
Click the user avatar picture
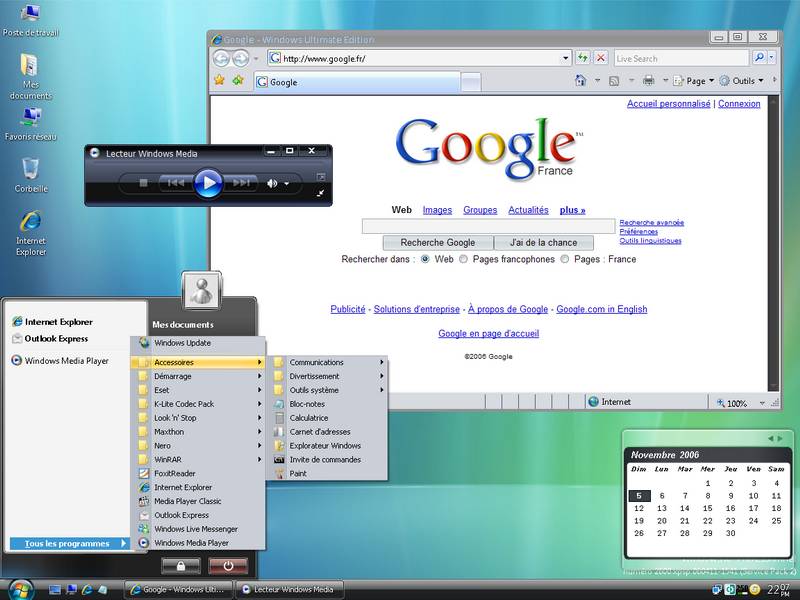[202, 290]
